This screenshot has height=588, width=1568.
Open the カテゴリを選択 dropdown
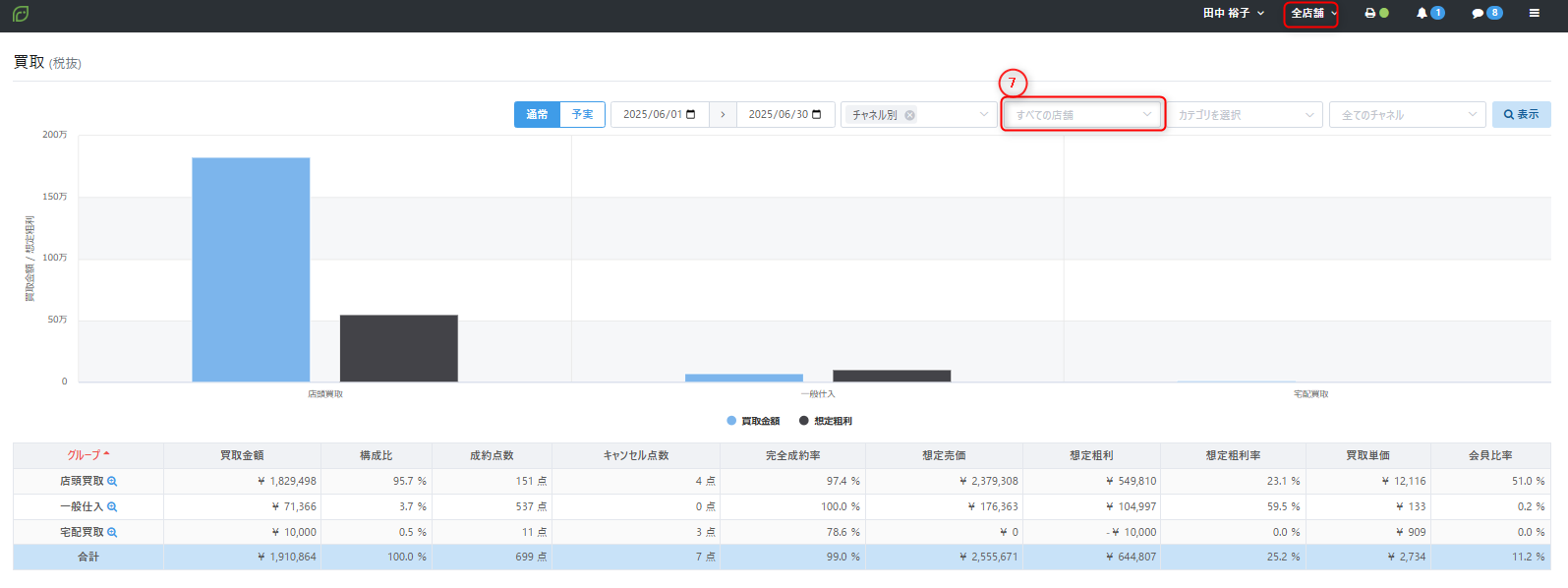coord(1245,115)
